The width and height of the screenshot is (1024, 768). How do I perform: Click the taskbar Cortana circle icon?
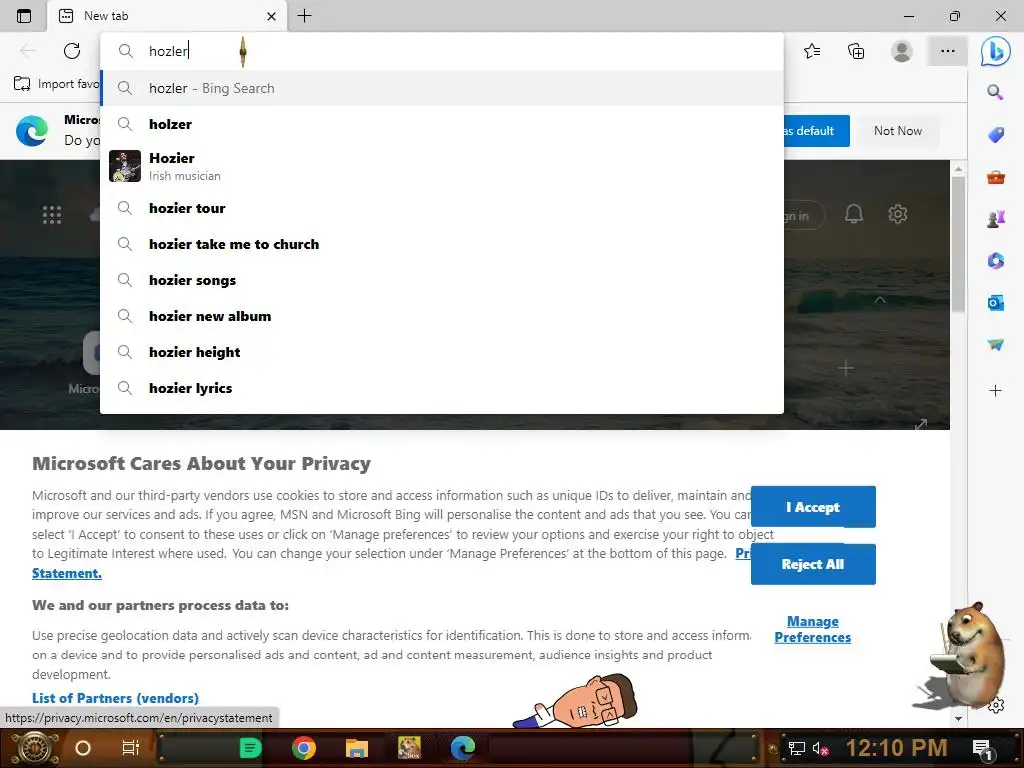(x=83, y=748)
